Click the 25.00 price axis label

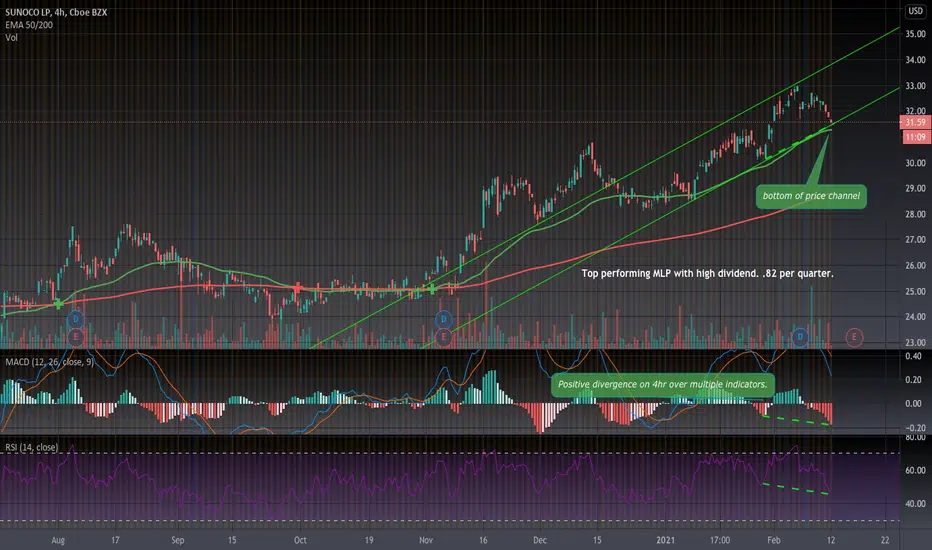click(915, 291)
